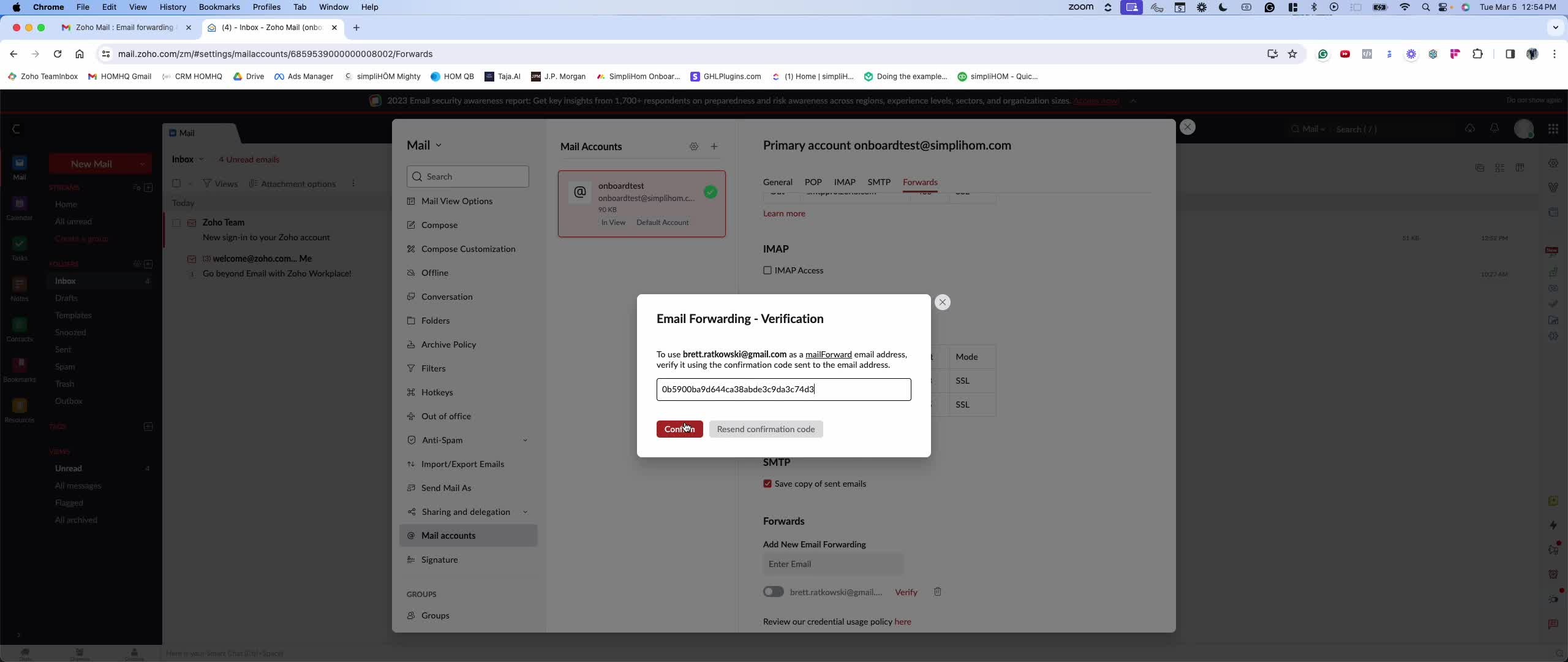Open the Mail settings dropdown header

(424, 145)
